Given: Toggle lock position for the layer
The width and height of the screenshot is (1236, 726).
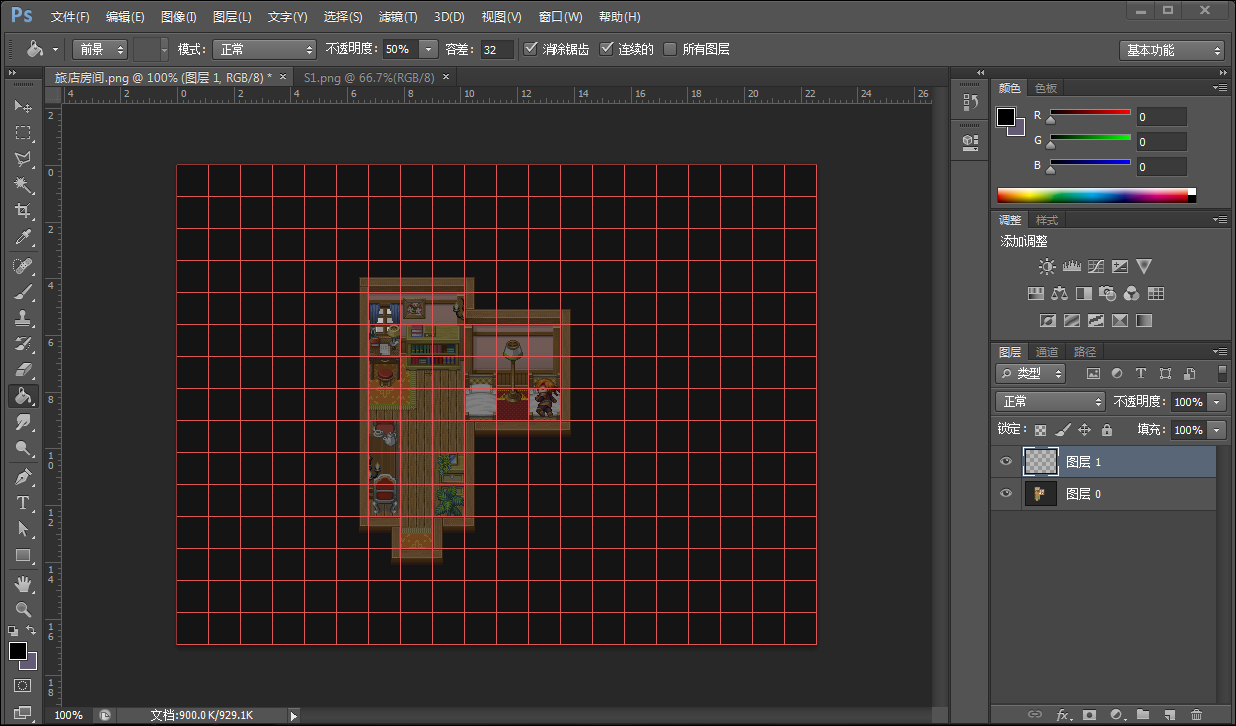Looking at the screenshot, I should [1084, 430].
